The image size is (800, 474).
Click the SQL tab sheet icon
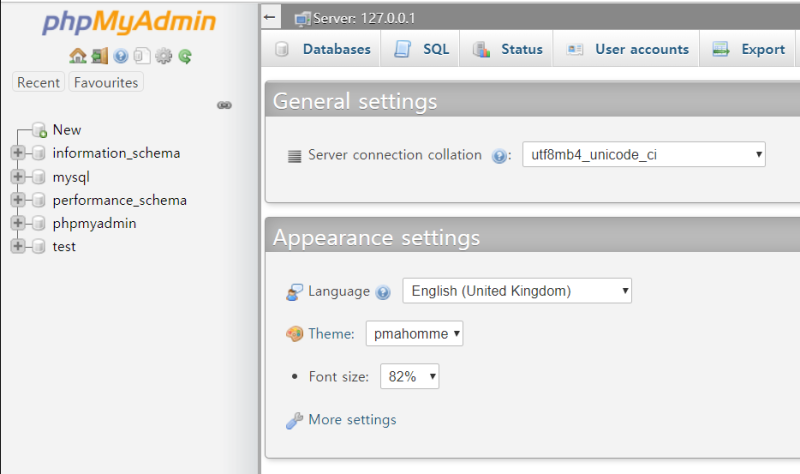[x=403, y=49]
